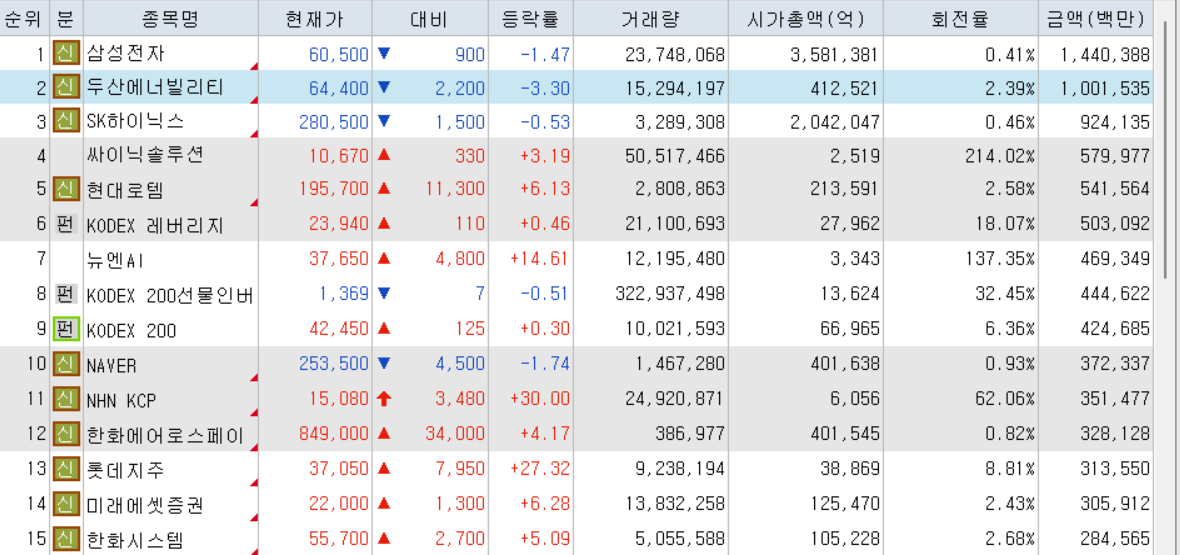The width and height of the screenshot is (1180, 555).
Task: Select the 싸이닉솔루션 stock name
Action: (x=146, y=155)
